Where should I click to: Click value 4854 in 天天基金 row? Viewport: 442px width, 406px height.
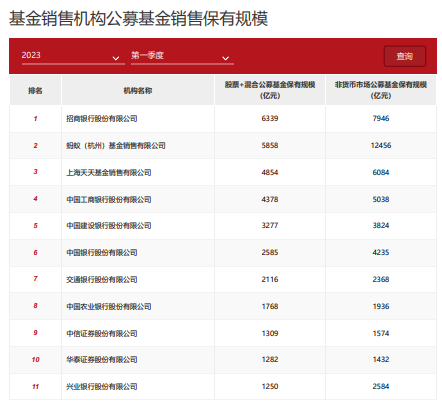pyautogui.click(x=270, y=172)
